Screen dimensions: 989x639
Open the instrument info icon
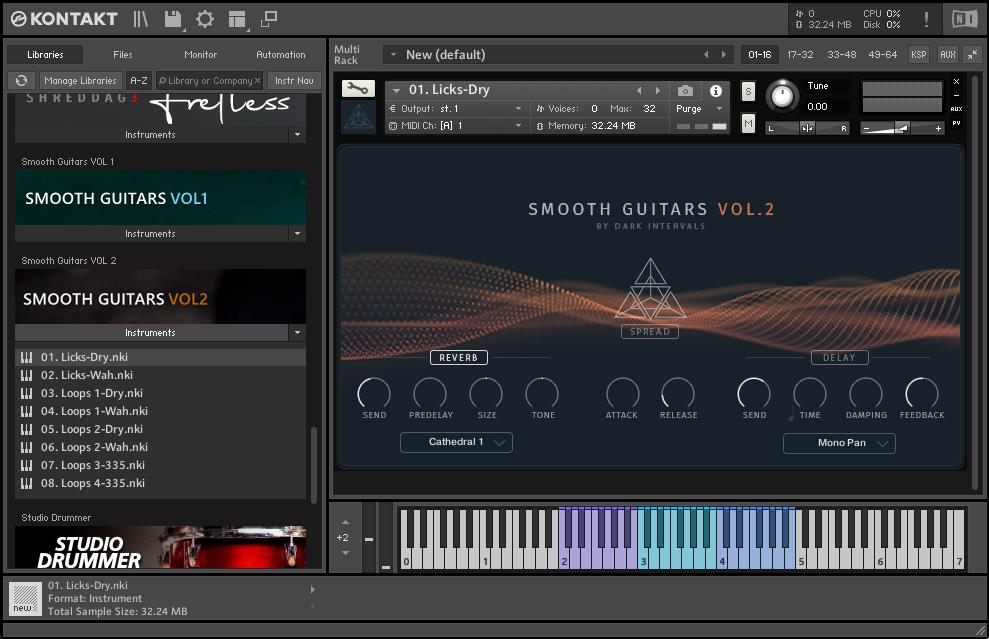click(x=715, y=91)
